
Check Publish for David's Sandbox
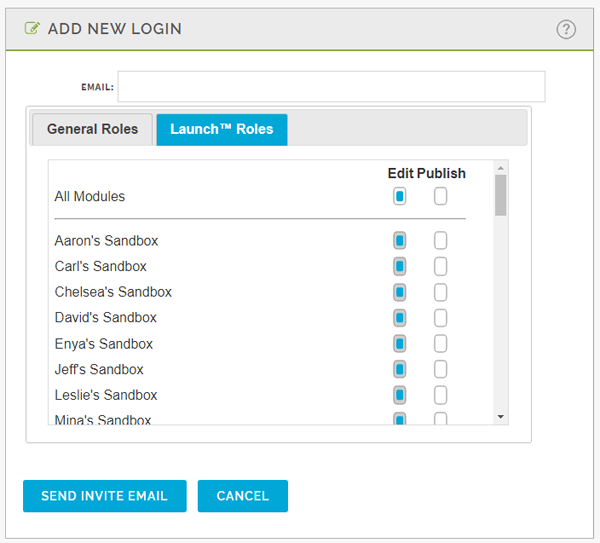pos(440,318)
